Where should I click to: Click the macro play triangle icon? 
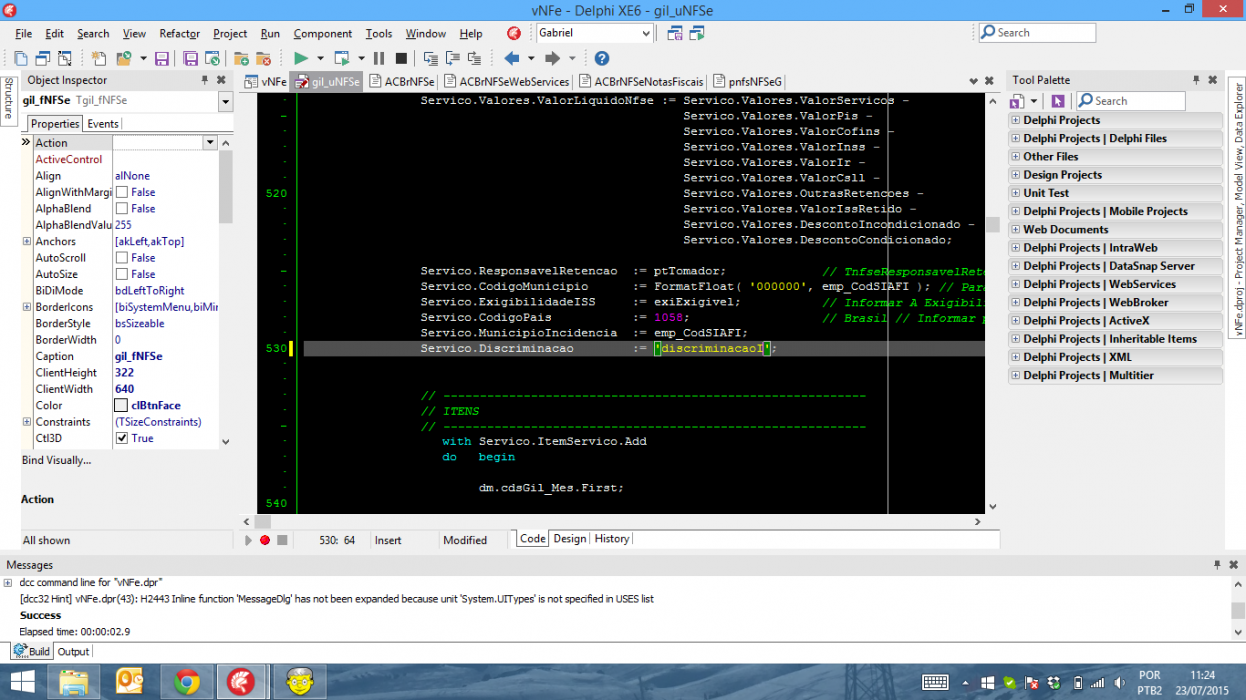(248, 540)
